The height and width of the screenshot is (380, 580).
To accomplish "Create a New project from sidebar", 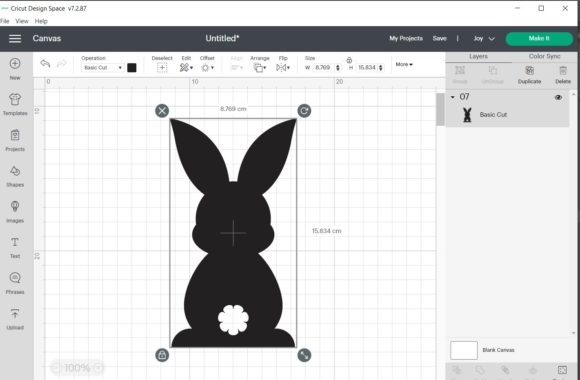I will click(15, 69).
